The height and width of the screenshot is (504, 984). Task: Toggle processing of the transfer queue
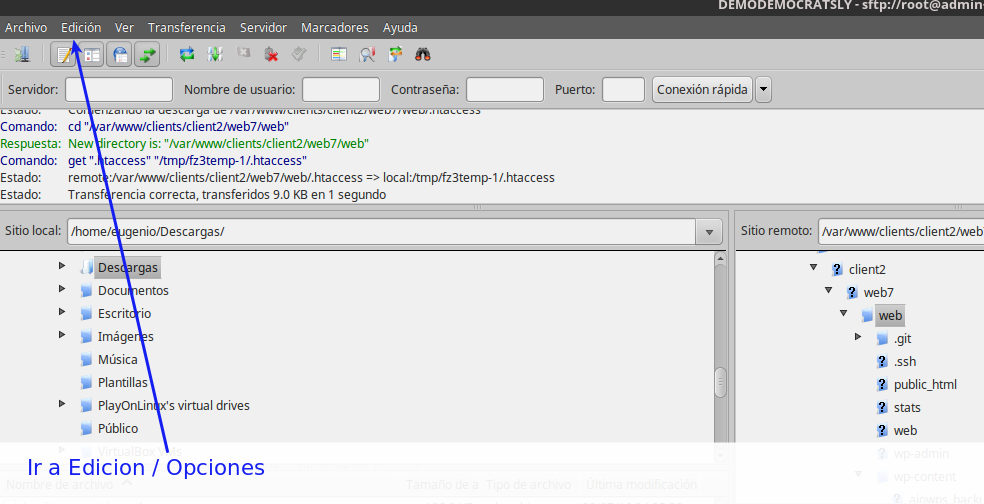215,55
